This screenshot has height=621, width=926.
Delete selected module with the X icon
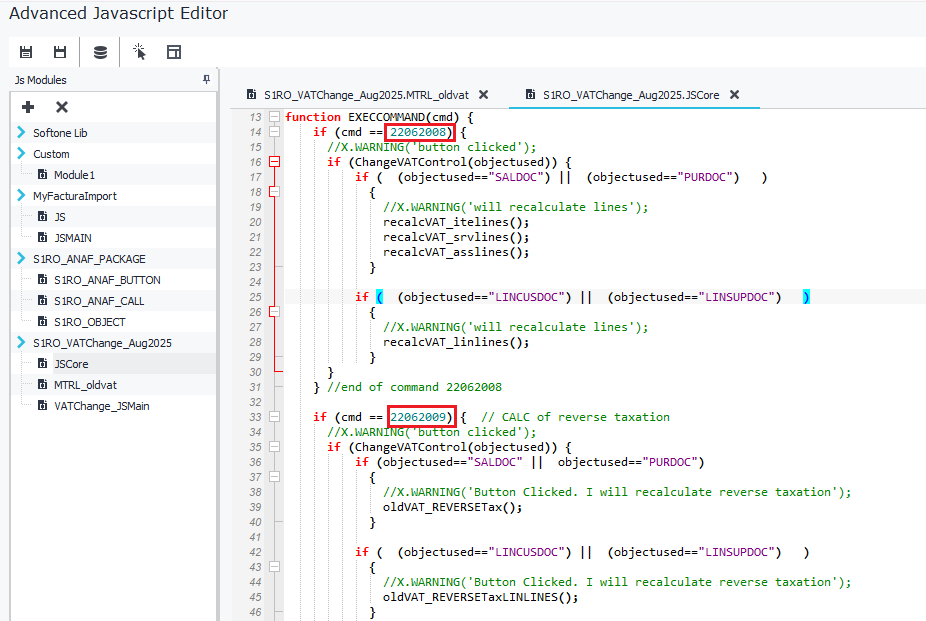pyautogui.click(x=61, y=107)
